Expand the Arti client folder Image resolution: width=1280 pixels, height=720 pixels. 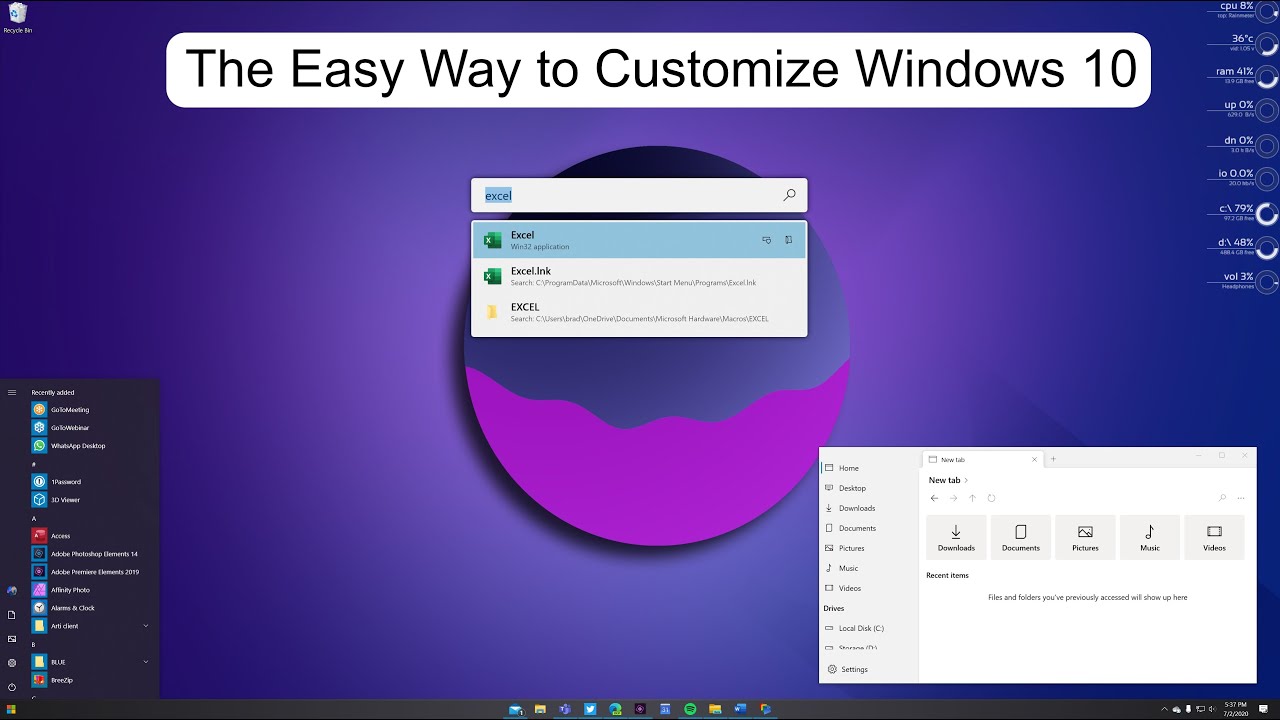[146, 626]
